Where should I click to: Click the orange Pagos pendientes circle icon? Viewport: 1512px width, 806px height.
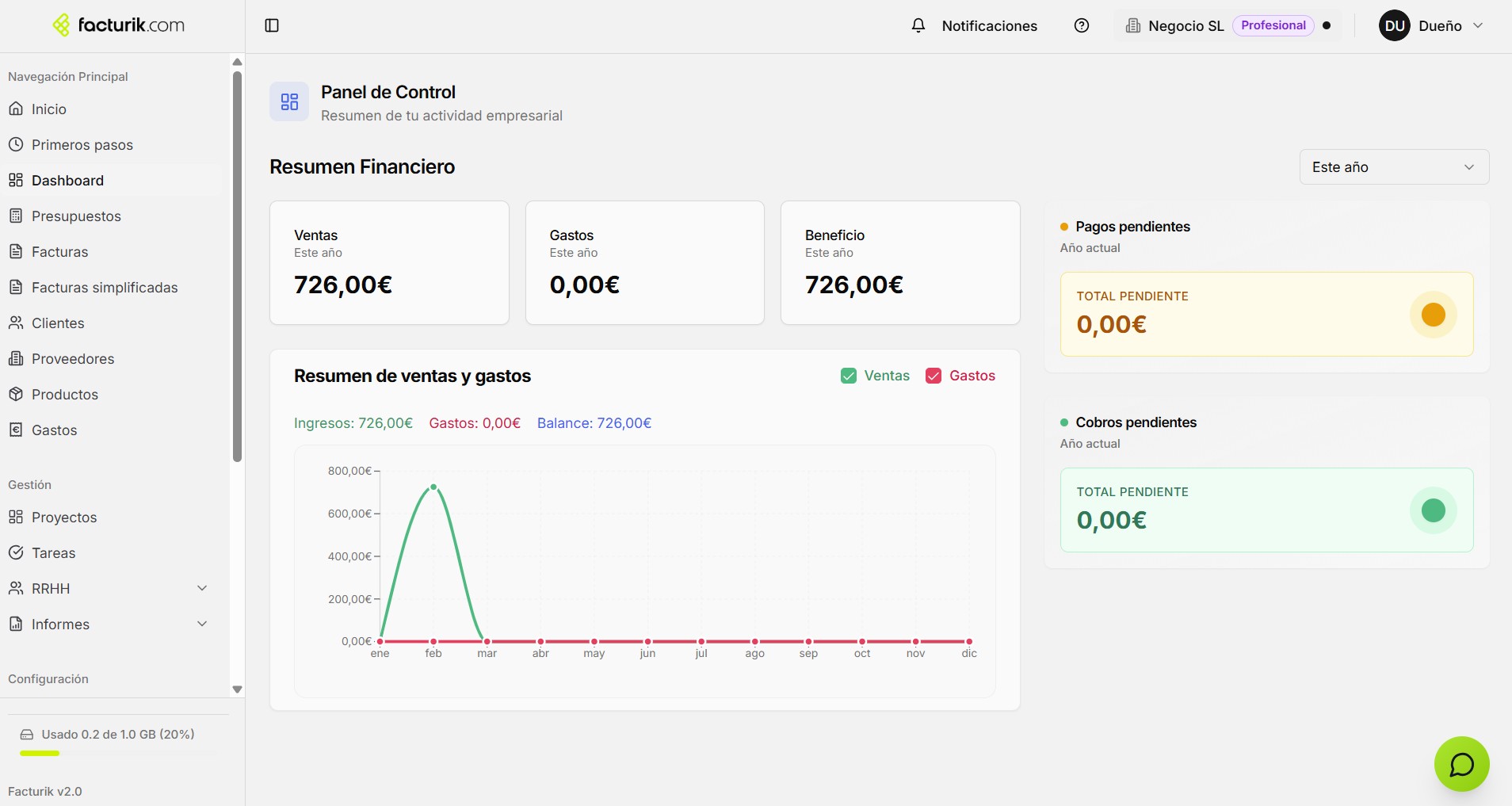pos(1433,315)
